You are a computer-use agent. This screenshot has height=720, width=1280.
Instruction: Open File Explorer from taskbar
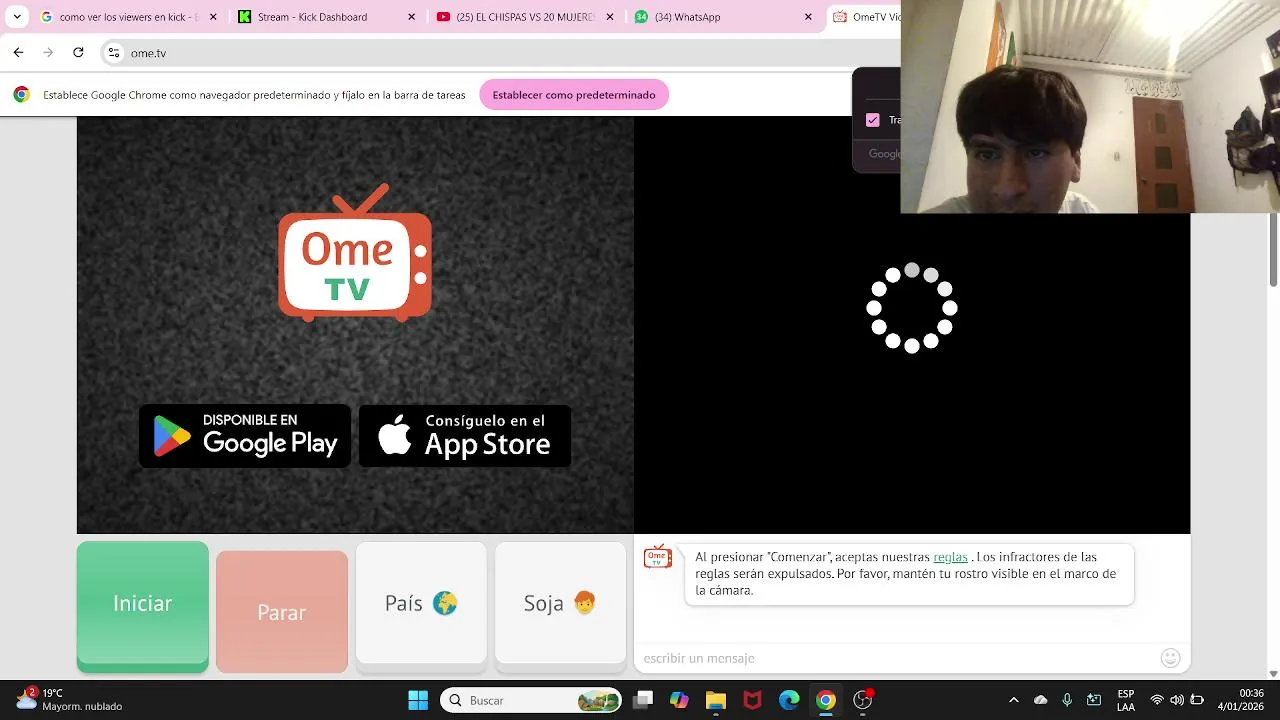point(715,700)
